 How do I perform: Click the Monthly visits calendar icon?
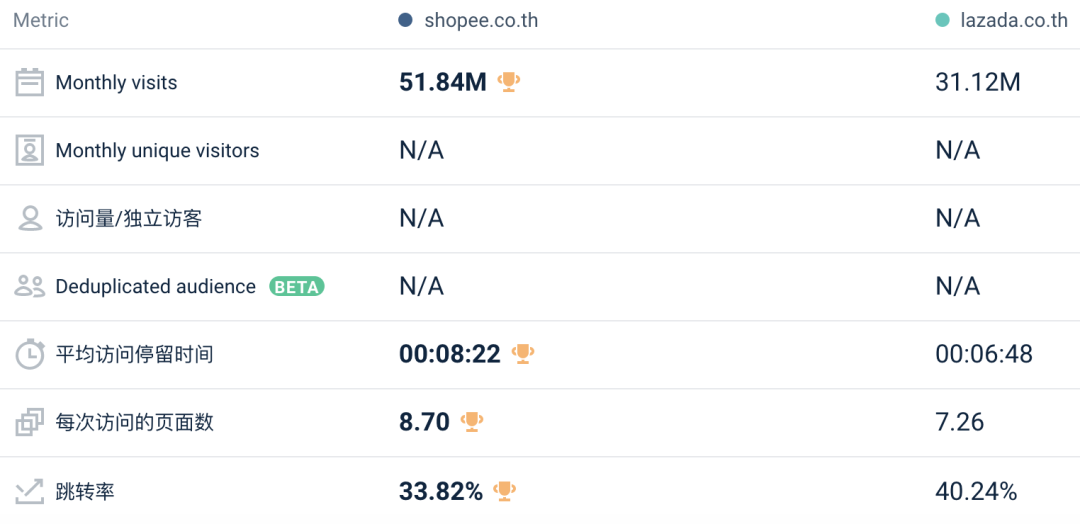click(30, 82)
